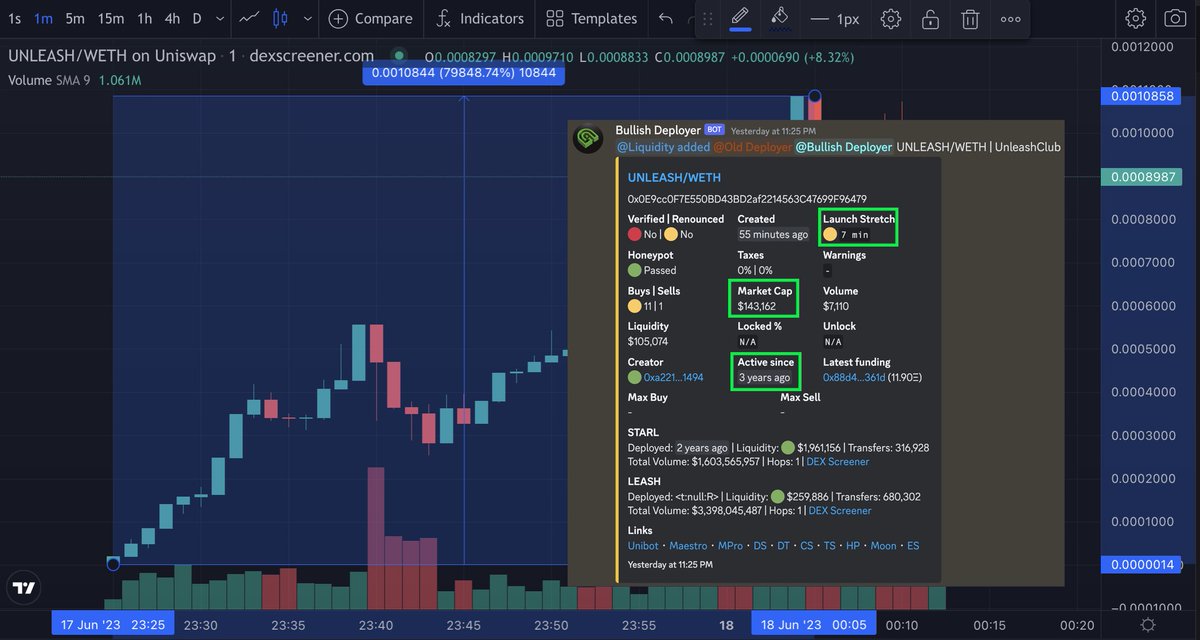Switch chart to 15m interval
This screenshot has width=1200, height=640.
click(111, 18)
